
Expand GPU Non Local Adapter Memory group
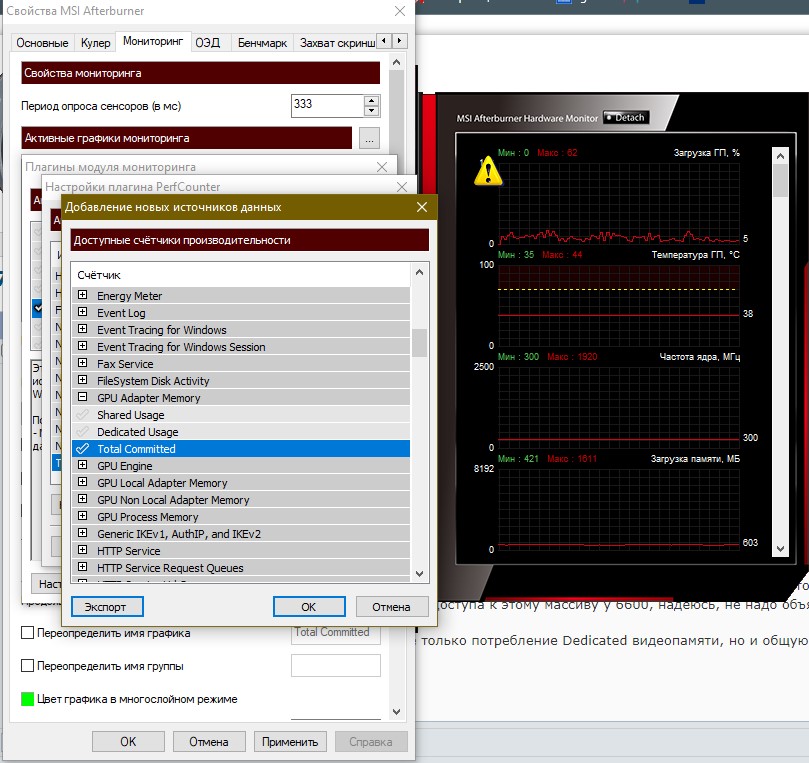tap(82, 499)
